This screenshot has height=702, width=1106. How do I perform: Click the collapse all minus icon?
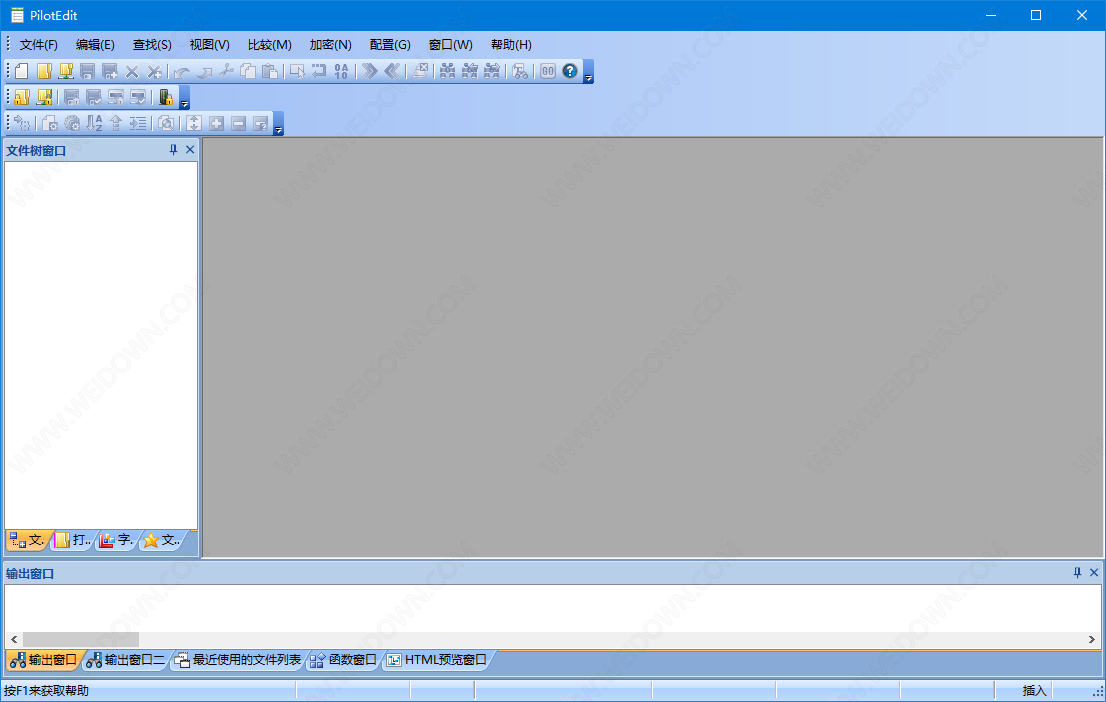click(x=238, y=123)
